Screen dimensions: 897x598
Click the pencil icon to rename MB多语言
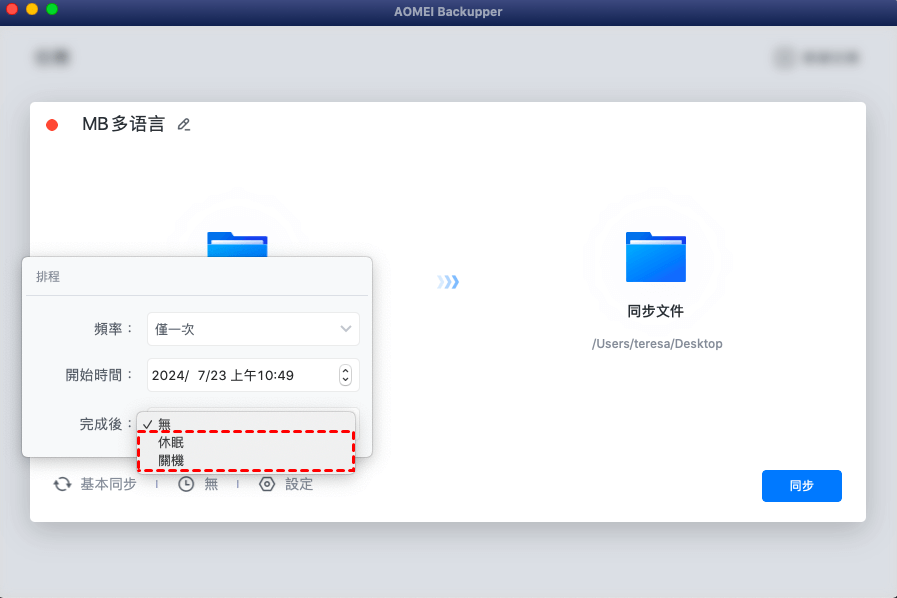click(x=184, y=124)
